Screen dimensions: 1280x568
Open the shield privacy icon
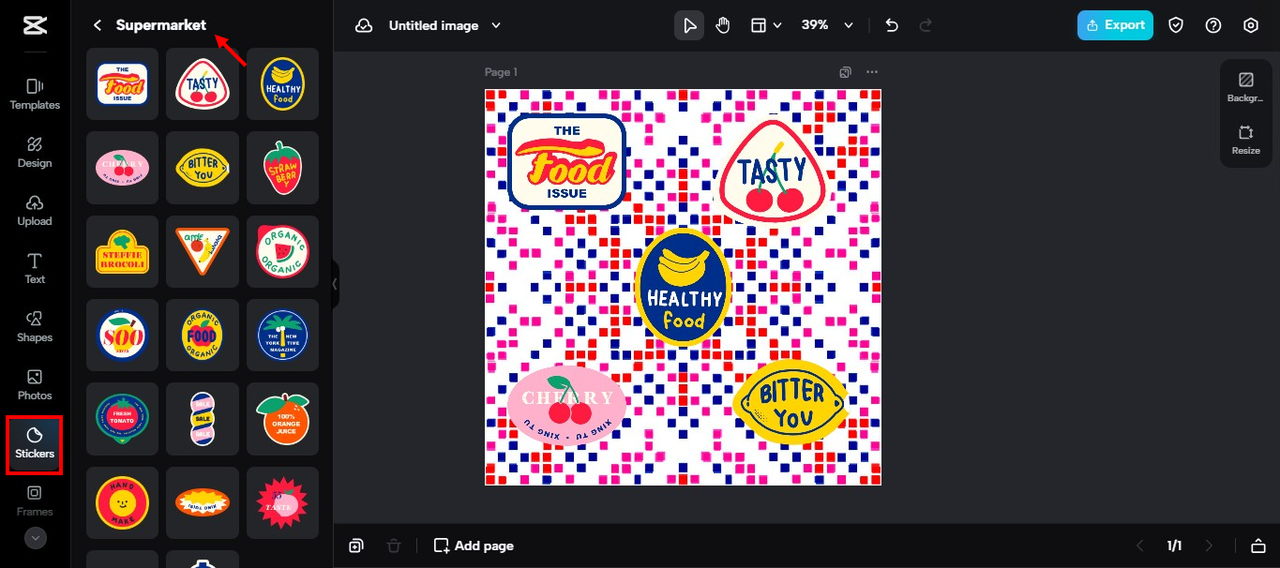point(1176,25)
